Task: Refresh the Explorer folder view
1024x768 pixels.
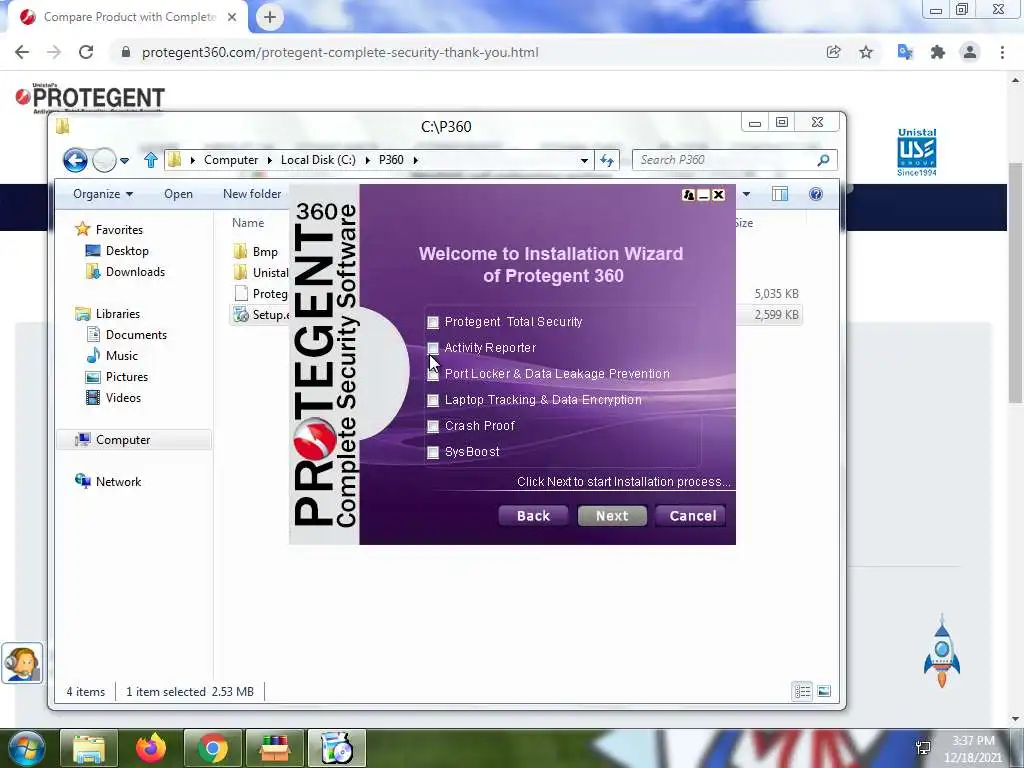Action: pos(607,160)
